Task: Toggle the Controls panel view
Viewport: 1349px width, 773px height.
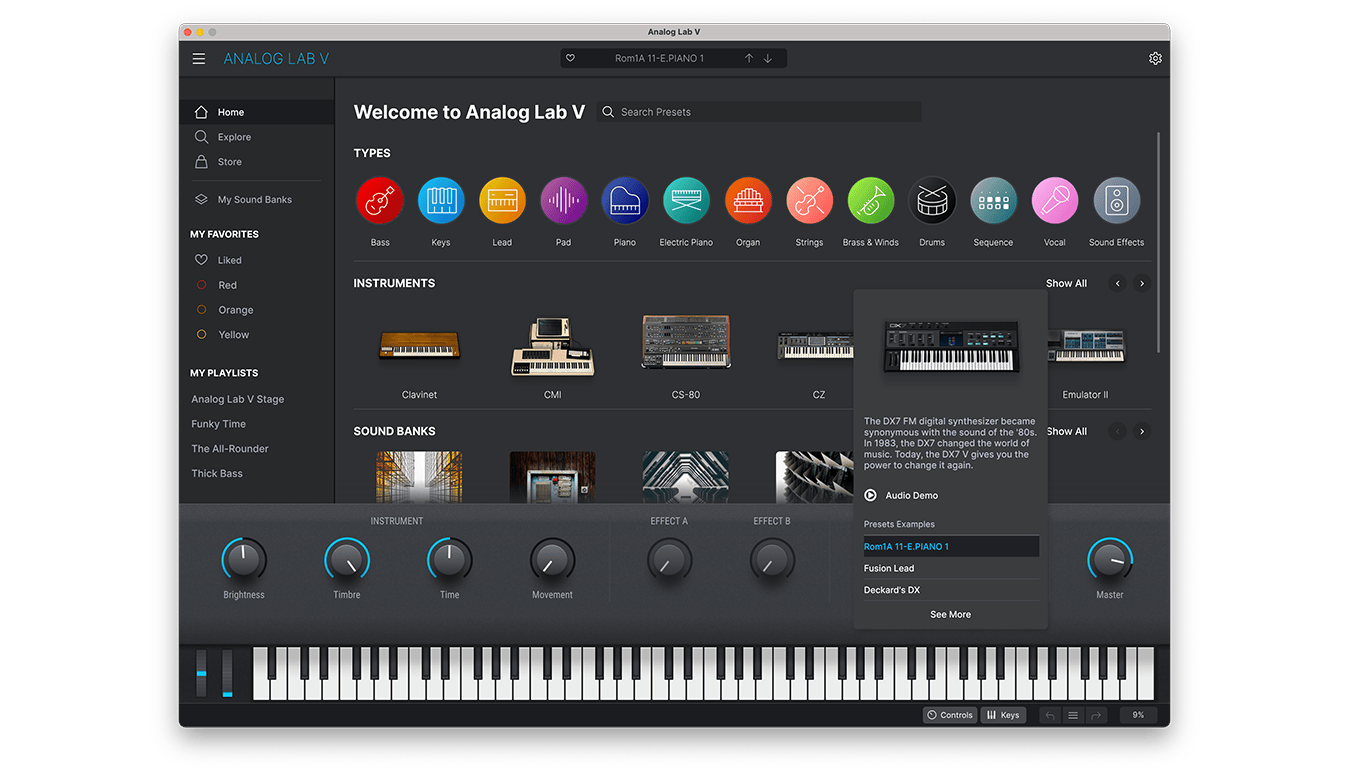Action: (949, 714)
